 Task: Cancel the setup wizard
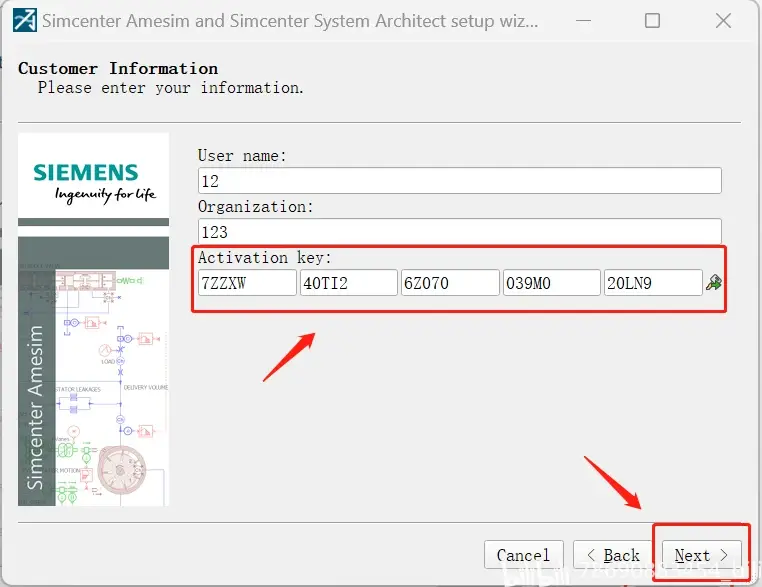pos(524,554)
